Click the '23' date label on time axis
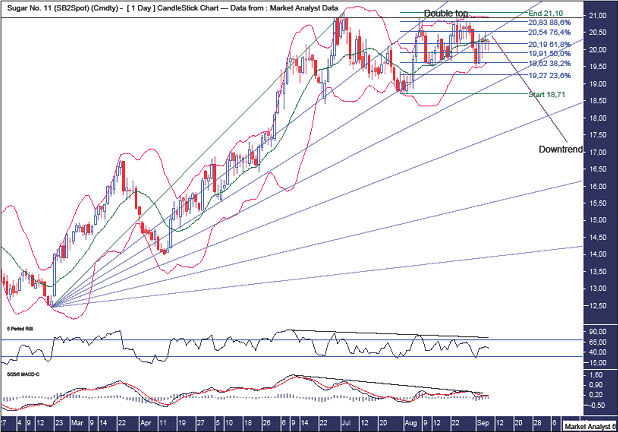This screenshot has width=618, height=432. tap(59, 423)
